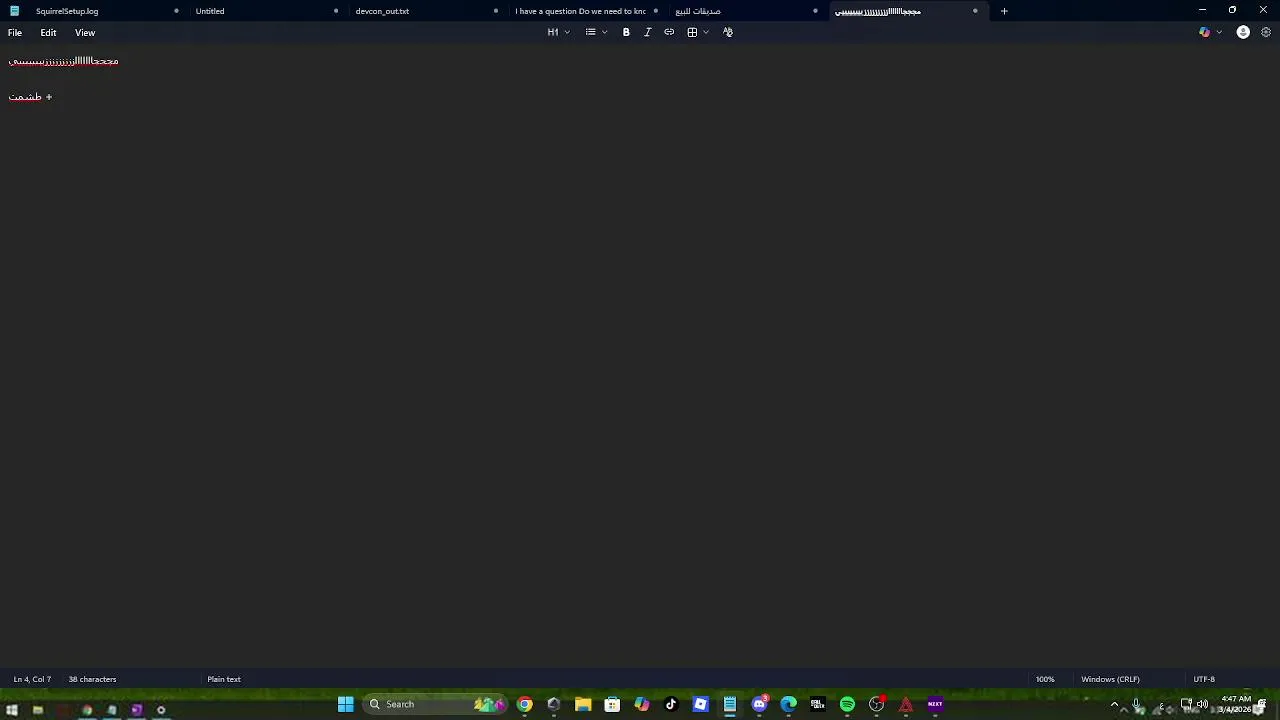Expand the Copilot dropdown arrow
Screen dimensions: 1280x720
[x=1219, y=32]
